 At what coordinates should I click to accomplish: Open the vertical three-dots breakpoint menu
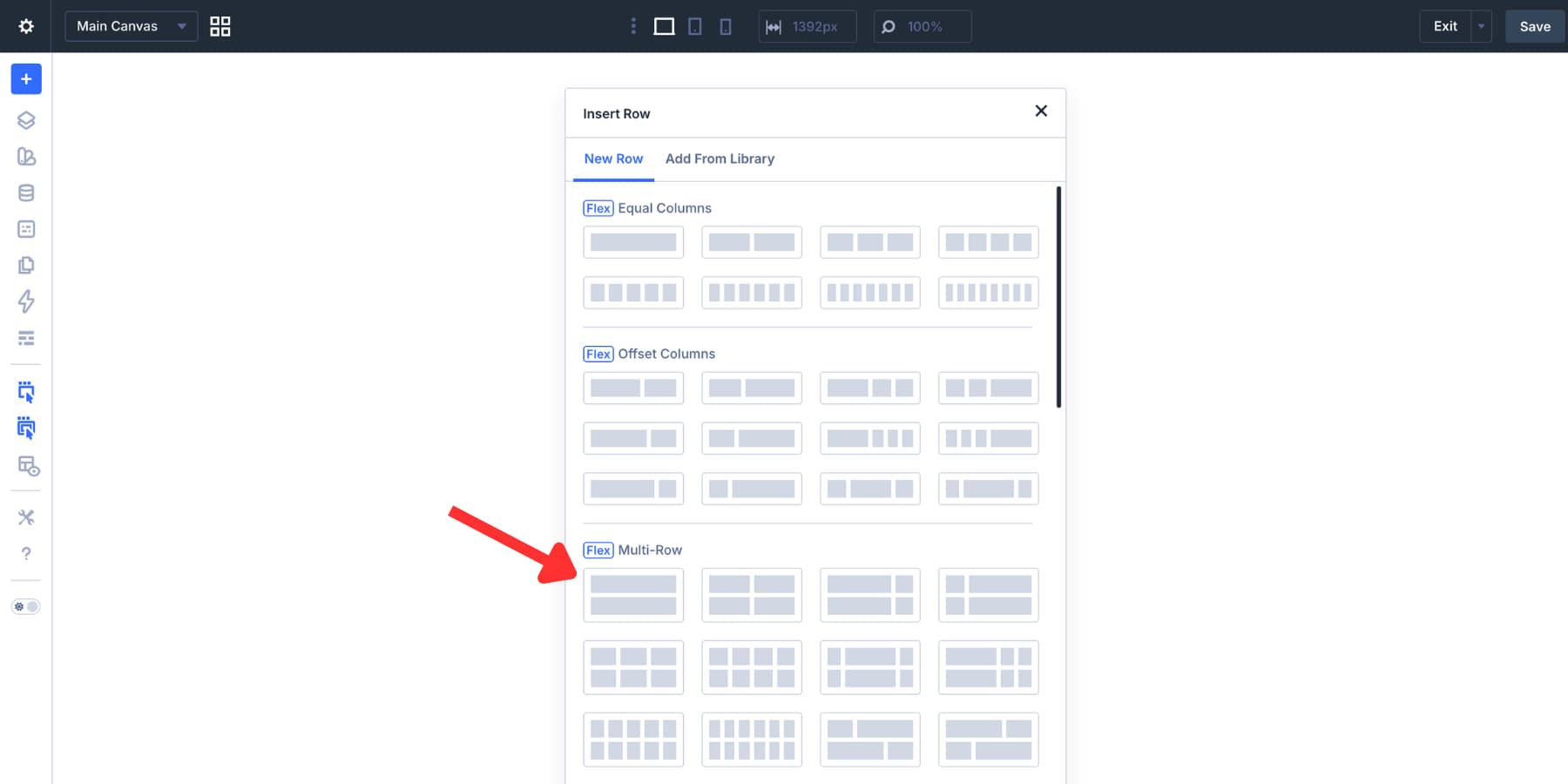click(x=633, y=26)
